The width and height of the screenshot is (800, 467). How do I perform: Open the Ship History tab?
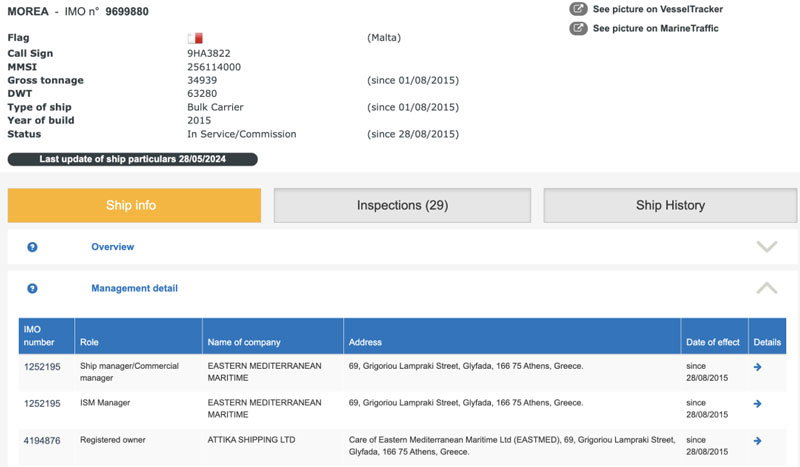tap(670, 205)
